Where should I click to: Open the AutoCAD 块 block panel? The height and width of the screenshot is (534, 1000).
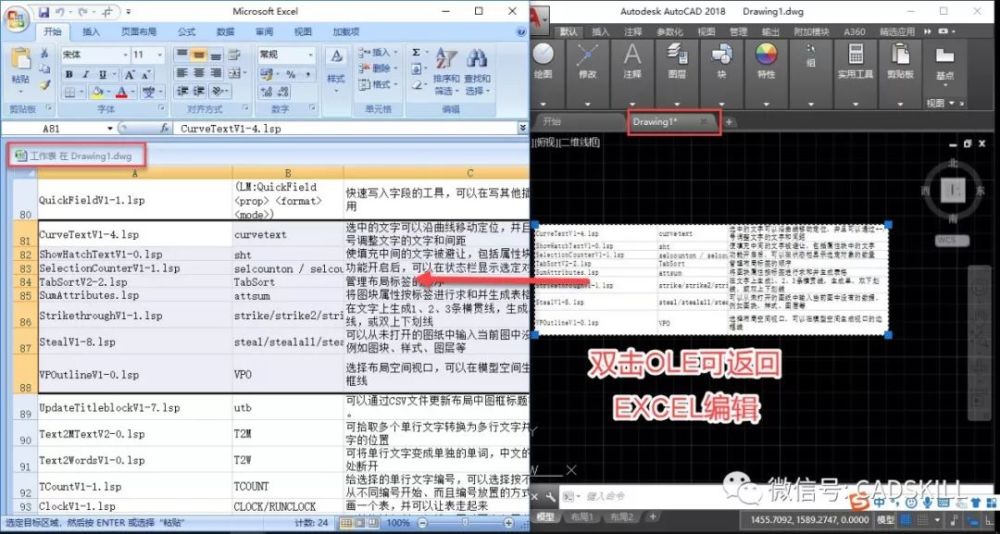(x=721, y=61)
